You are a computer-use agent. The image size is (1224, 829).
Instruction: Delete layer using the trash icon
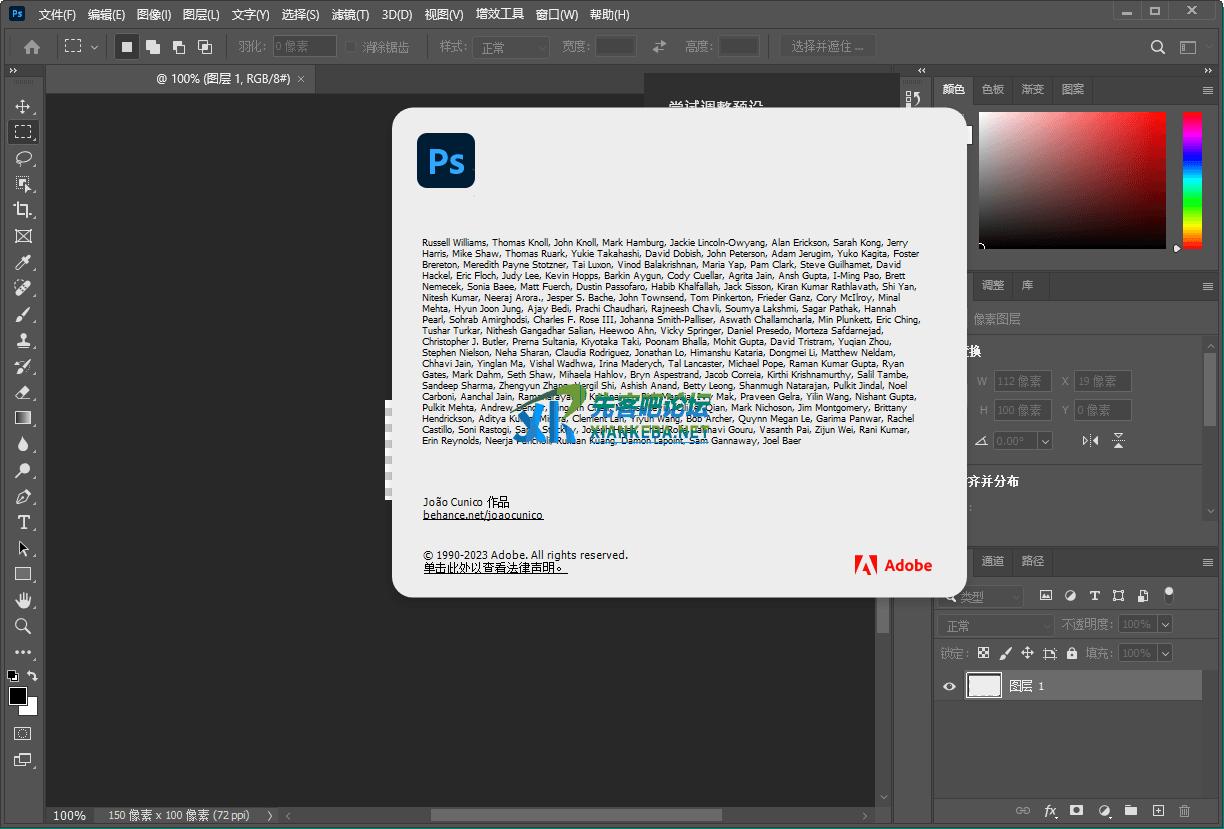coord(1184,810)
